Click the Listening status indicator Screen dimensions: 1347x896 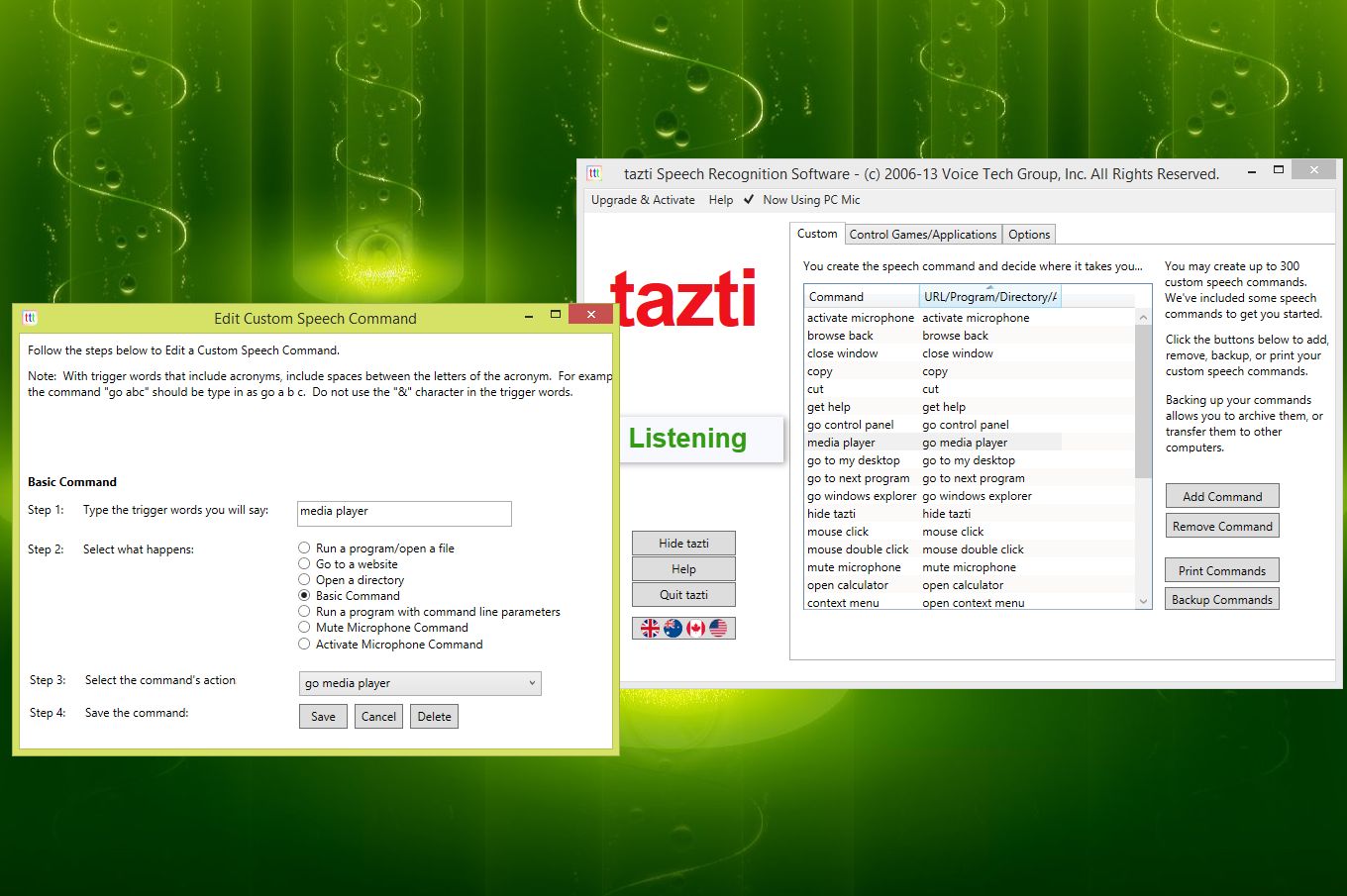pos(687,439)
